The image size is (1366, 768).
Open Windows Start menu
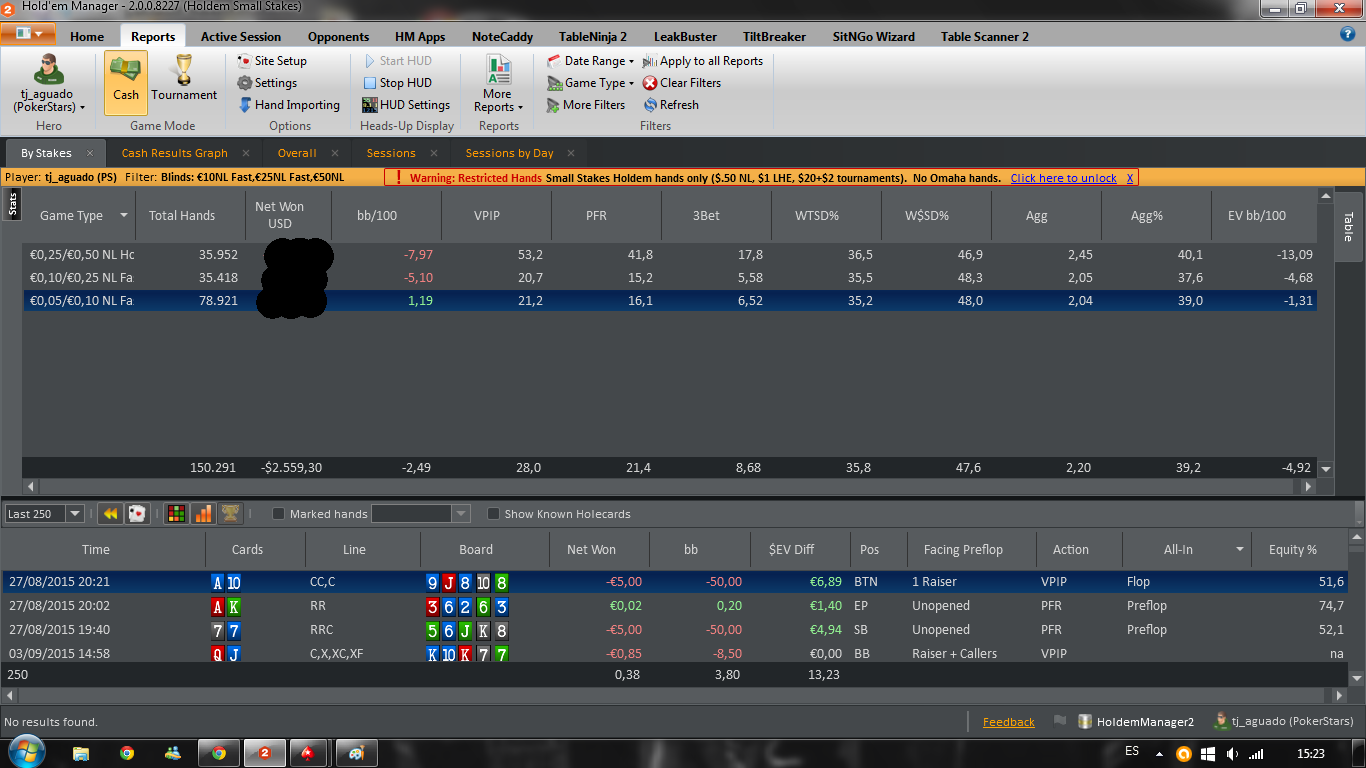pyautogui.click(x=25, y=753)
